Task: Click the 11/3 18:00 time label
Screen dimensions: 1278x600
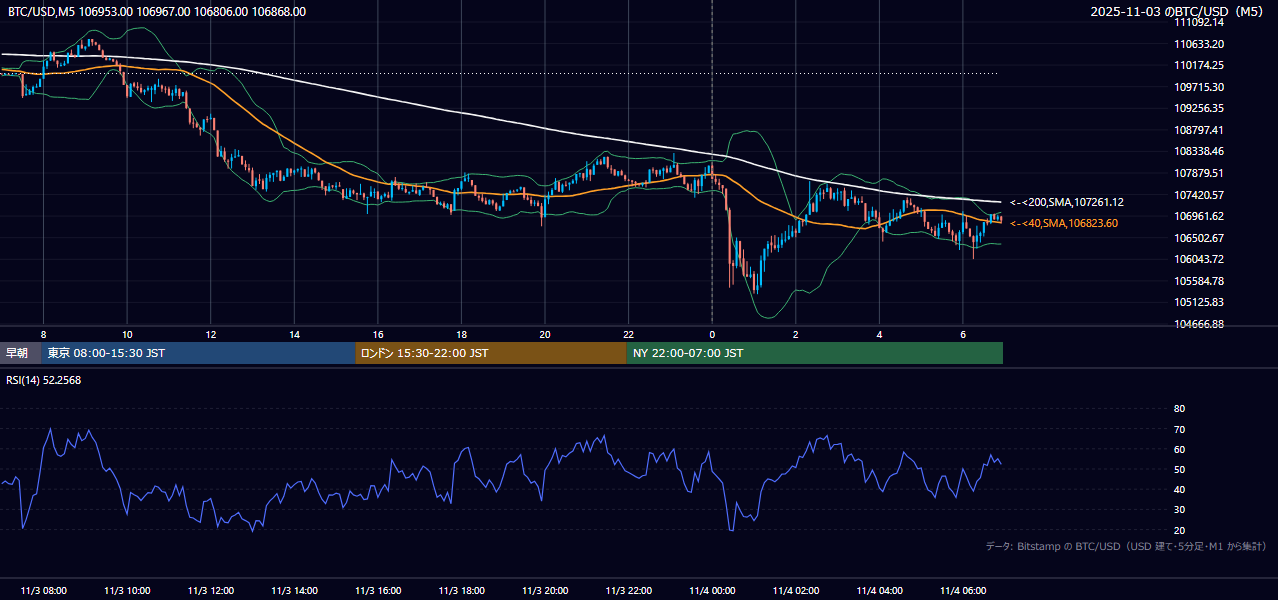Action: (461, 591)
